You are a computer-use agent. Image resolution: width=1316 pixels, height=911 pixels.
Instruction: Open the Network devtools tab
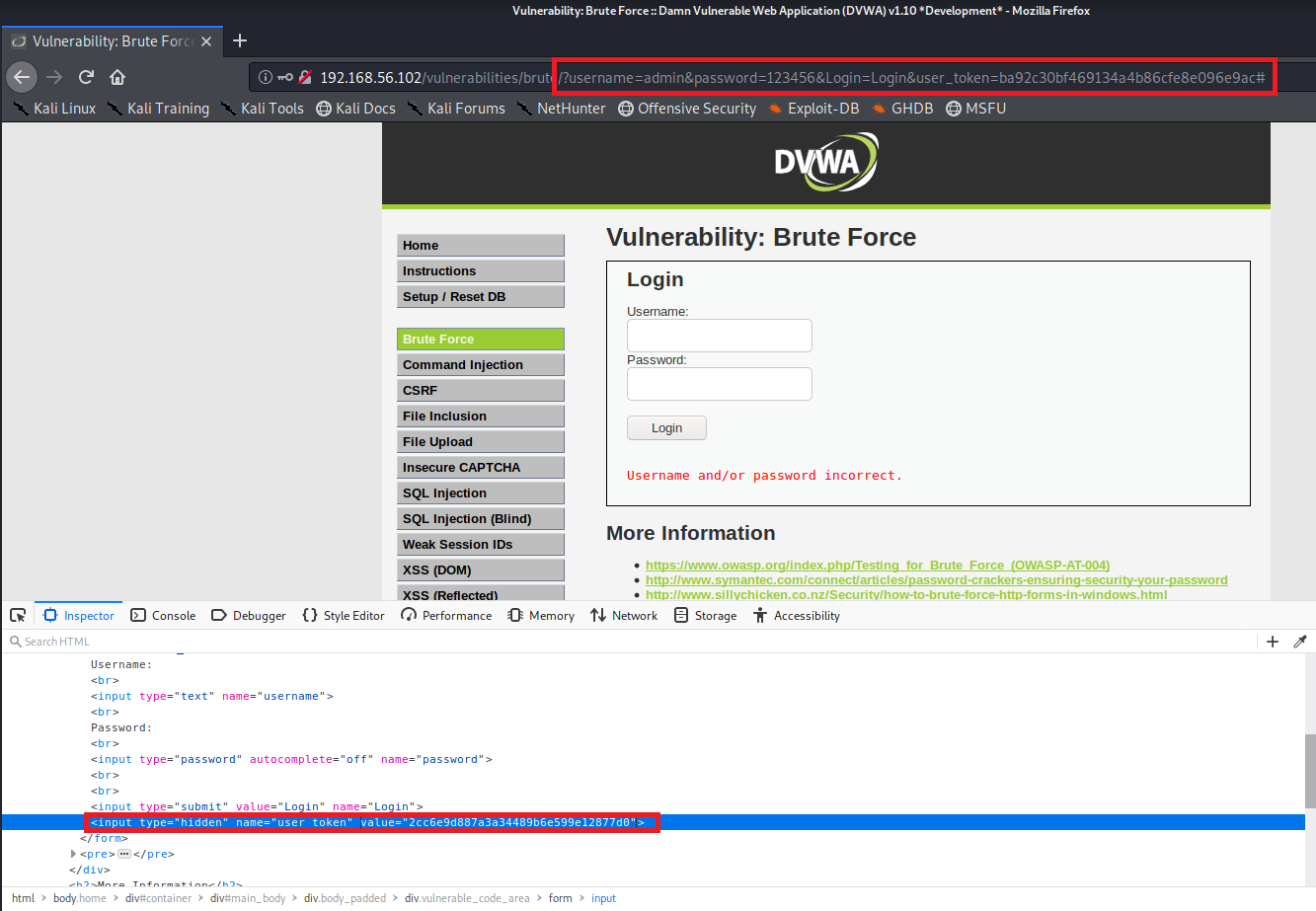[624, 615]
